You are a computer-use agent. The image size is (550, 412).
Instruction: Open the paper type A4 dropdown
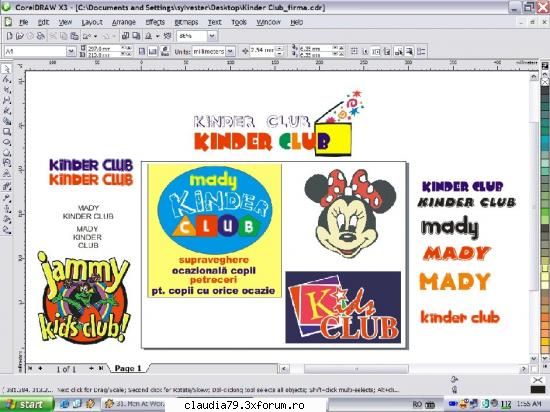tap(71, 52)
